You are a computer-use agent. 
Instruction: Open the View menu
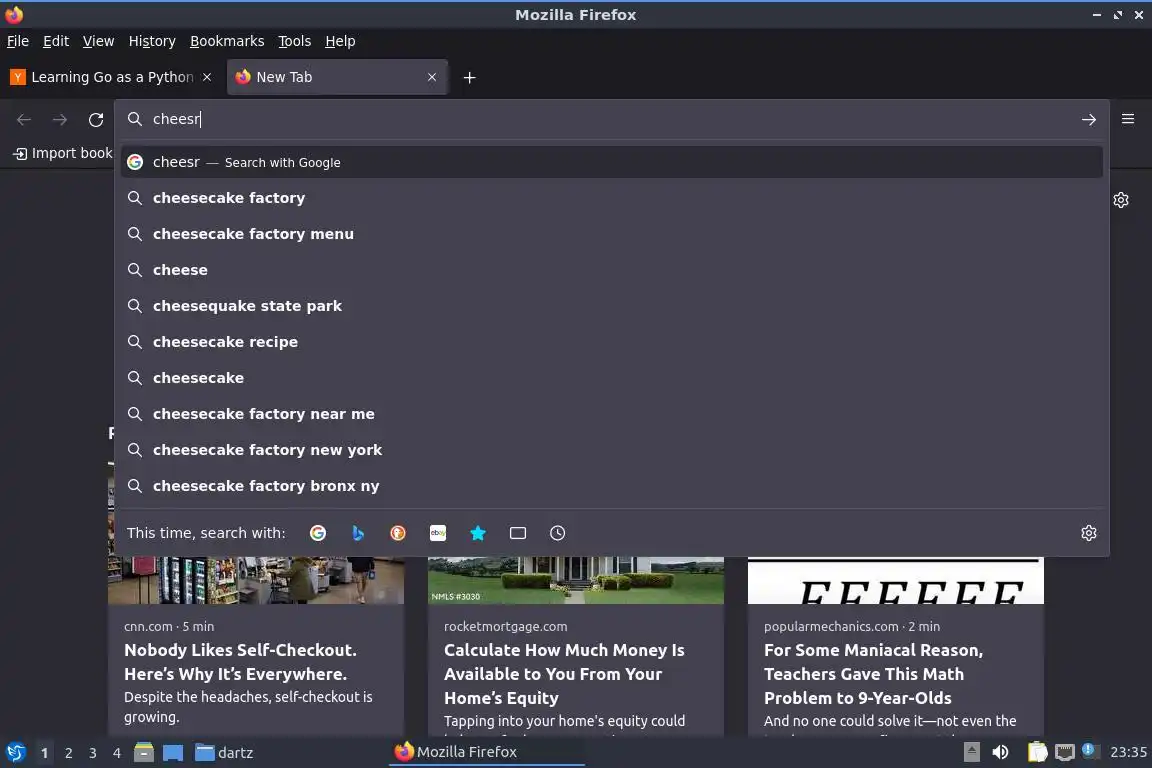pyautogui.click(x=98, y=41)
